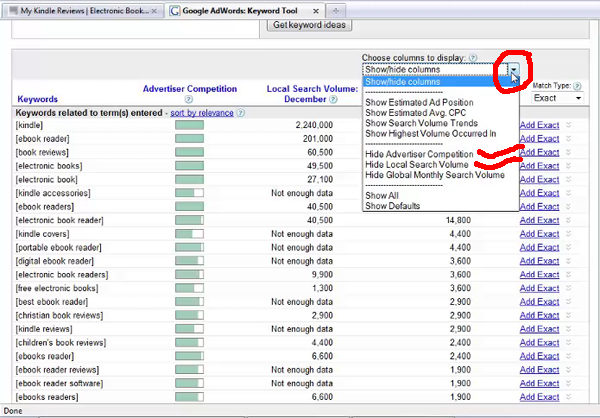Switch to Google AdWords Keyword Tool tab
The image size is (600, 418).
(x=246, y=11)
